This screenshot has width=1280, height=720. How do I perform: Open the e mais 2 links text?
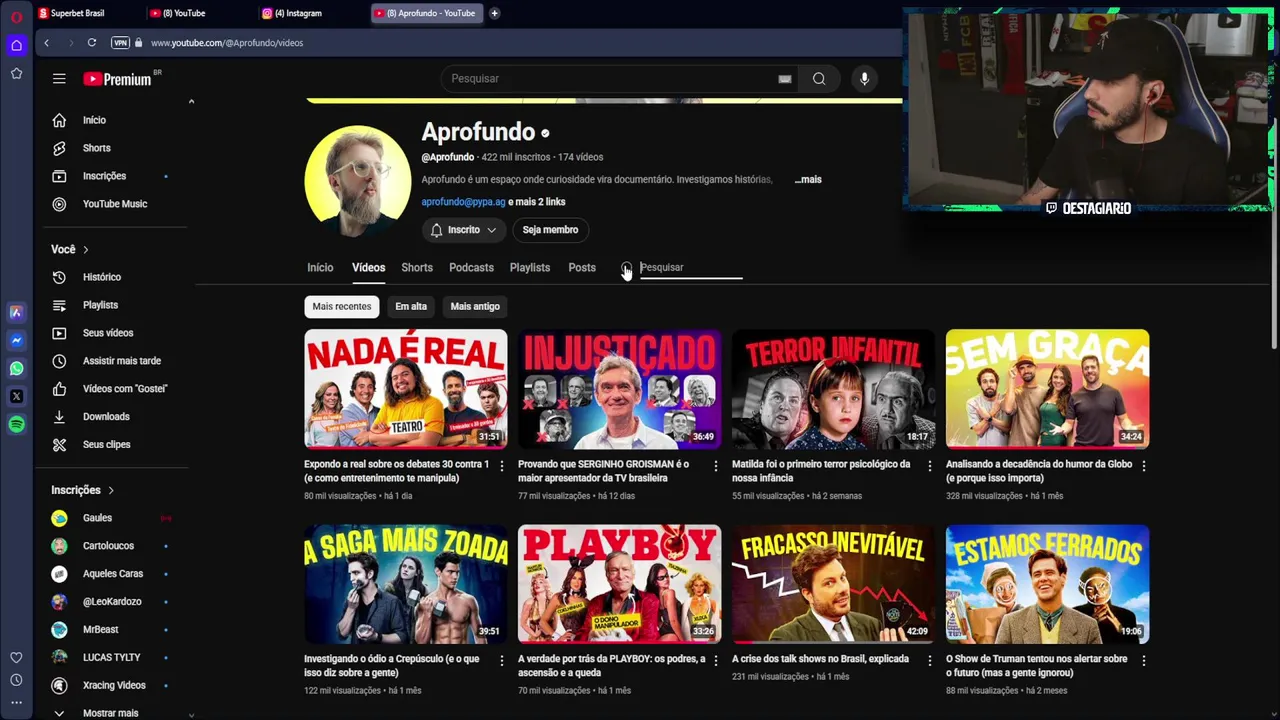pos(537,202)
